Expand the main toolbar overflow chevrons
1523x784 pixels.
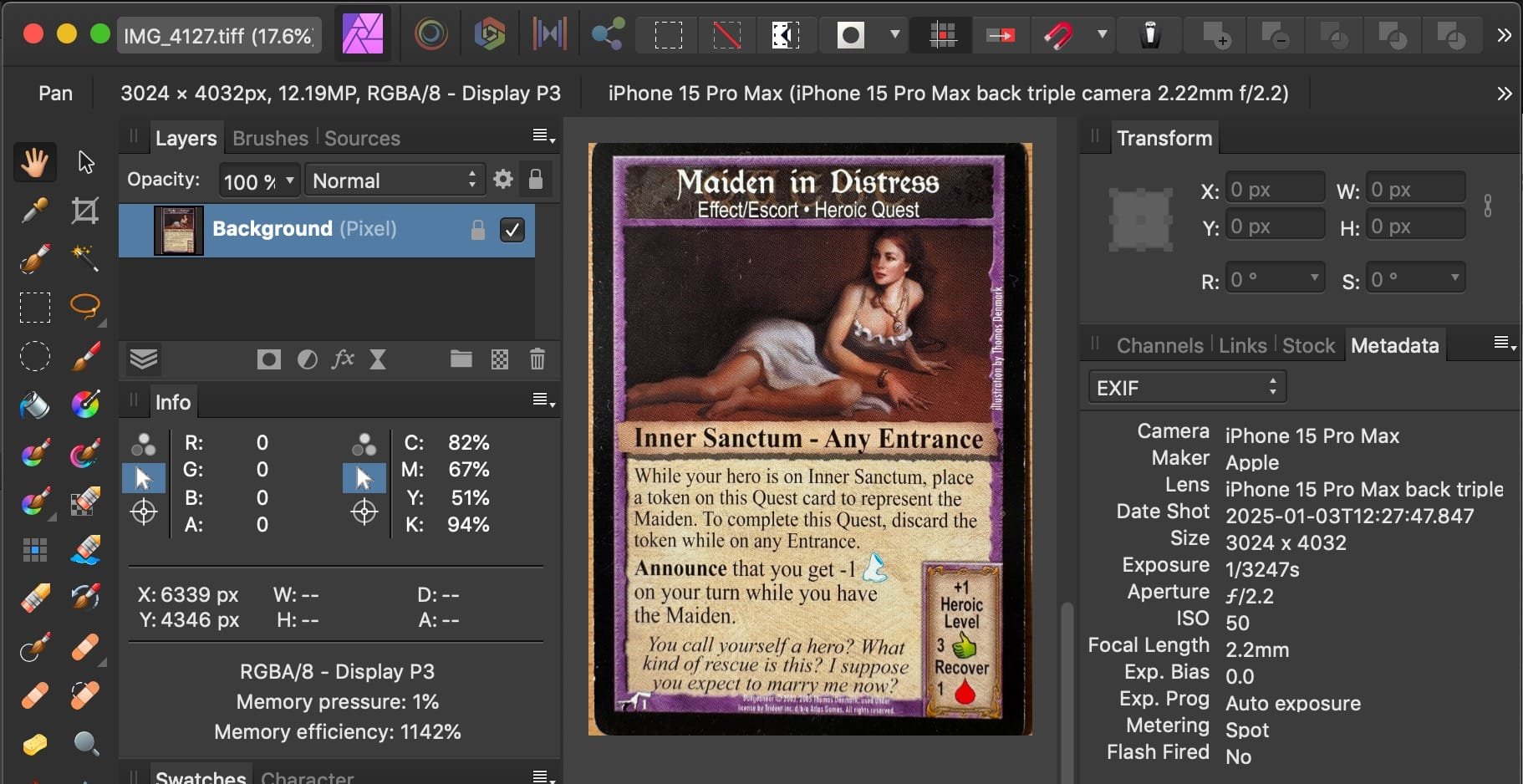[1504, 35]
